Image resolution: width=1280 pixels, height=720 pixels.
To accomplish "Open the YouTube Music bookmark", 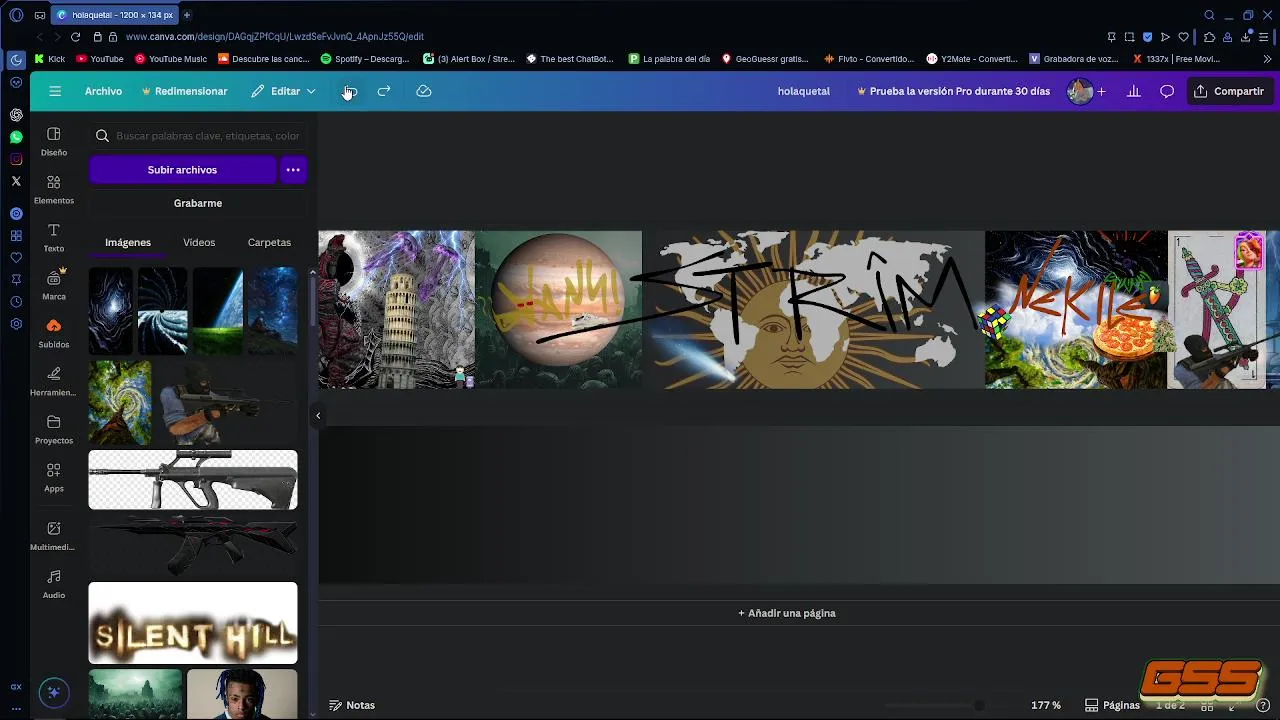I will pos(171,59).
